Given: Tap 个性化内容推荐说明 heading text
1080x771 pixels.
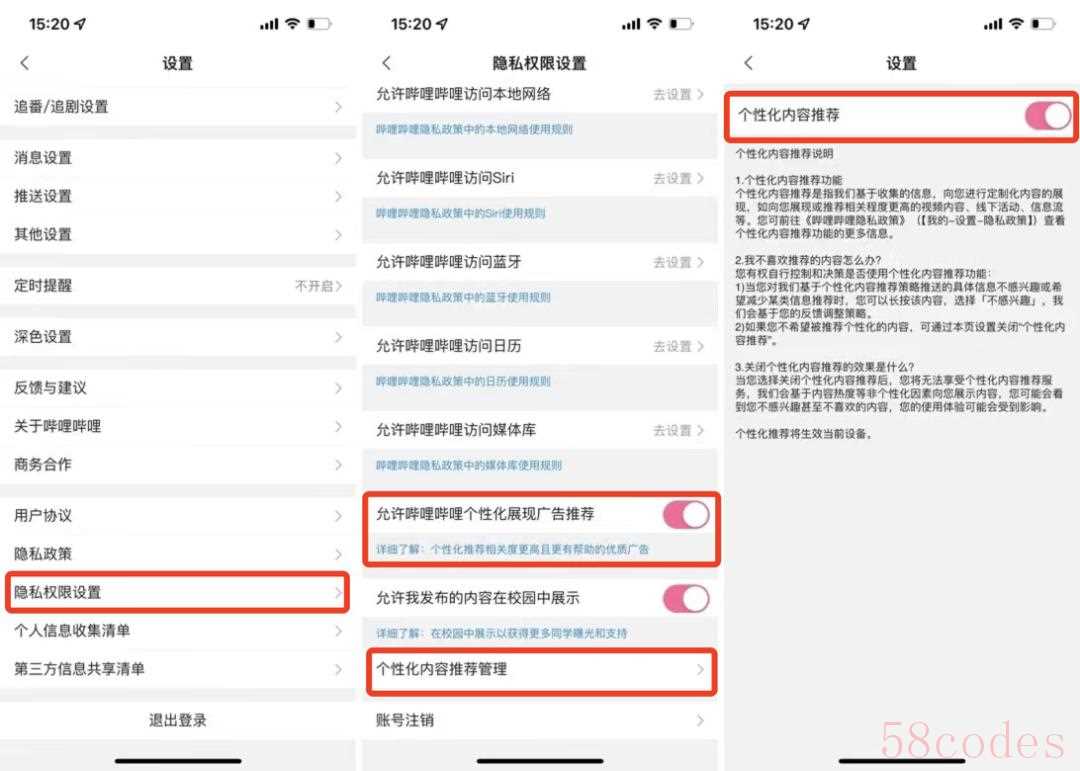Looking at the screenshot, I should click(784, 154).
